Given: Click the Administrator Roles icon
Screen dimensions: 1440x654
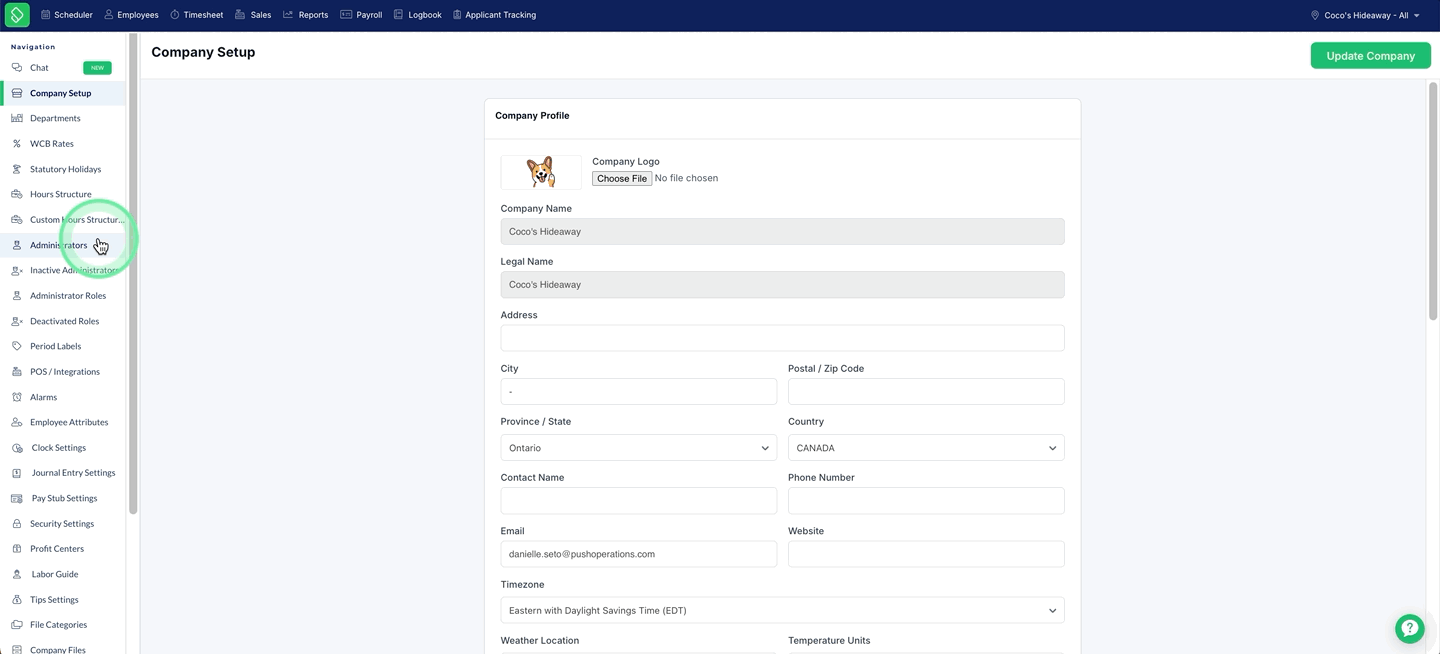Looking at the screenshot, I should coord(17,296).
